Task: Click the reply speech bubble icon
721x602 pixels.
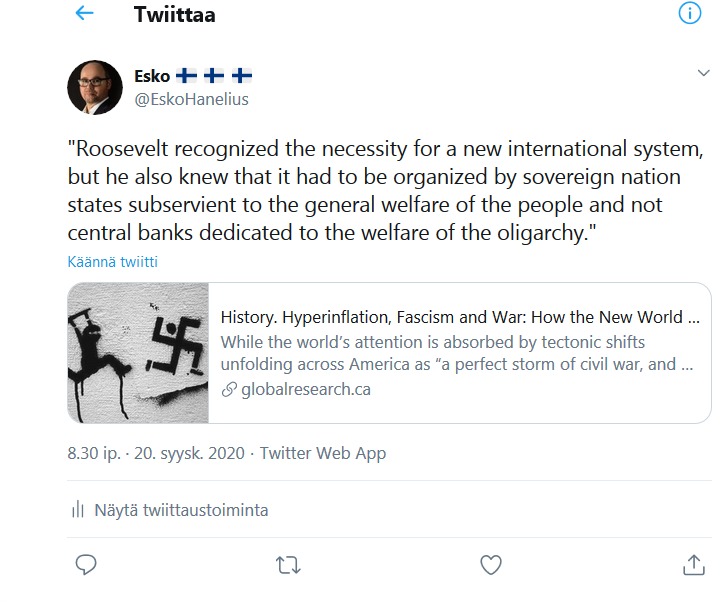Action: (x=86, y=565)
